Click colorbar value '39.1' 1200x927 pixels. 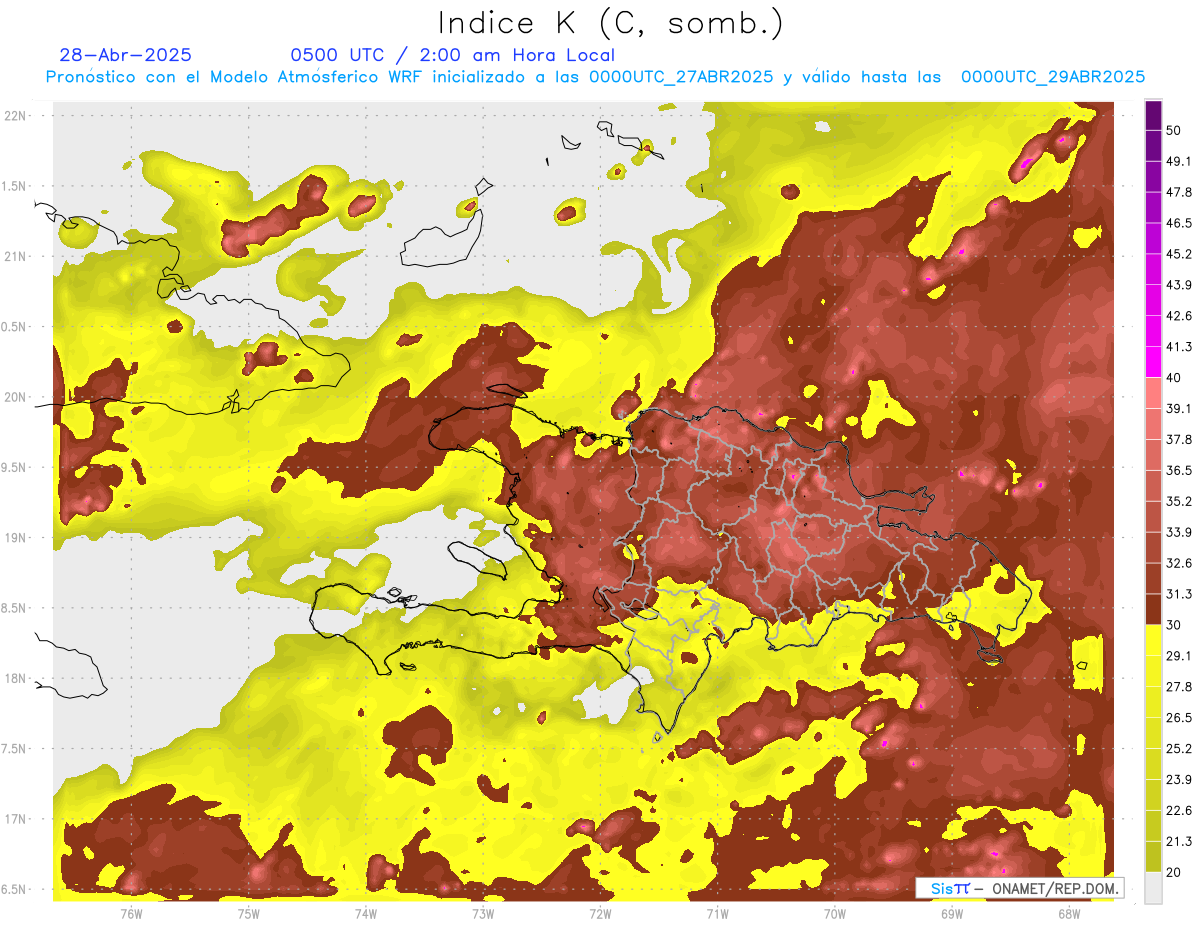coord(1179,409)
